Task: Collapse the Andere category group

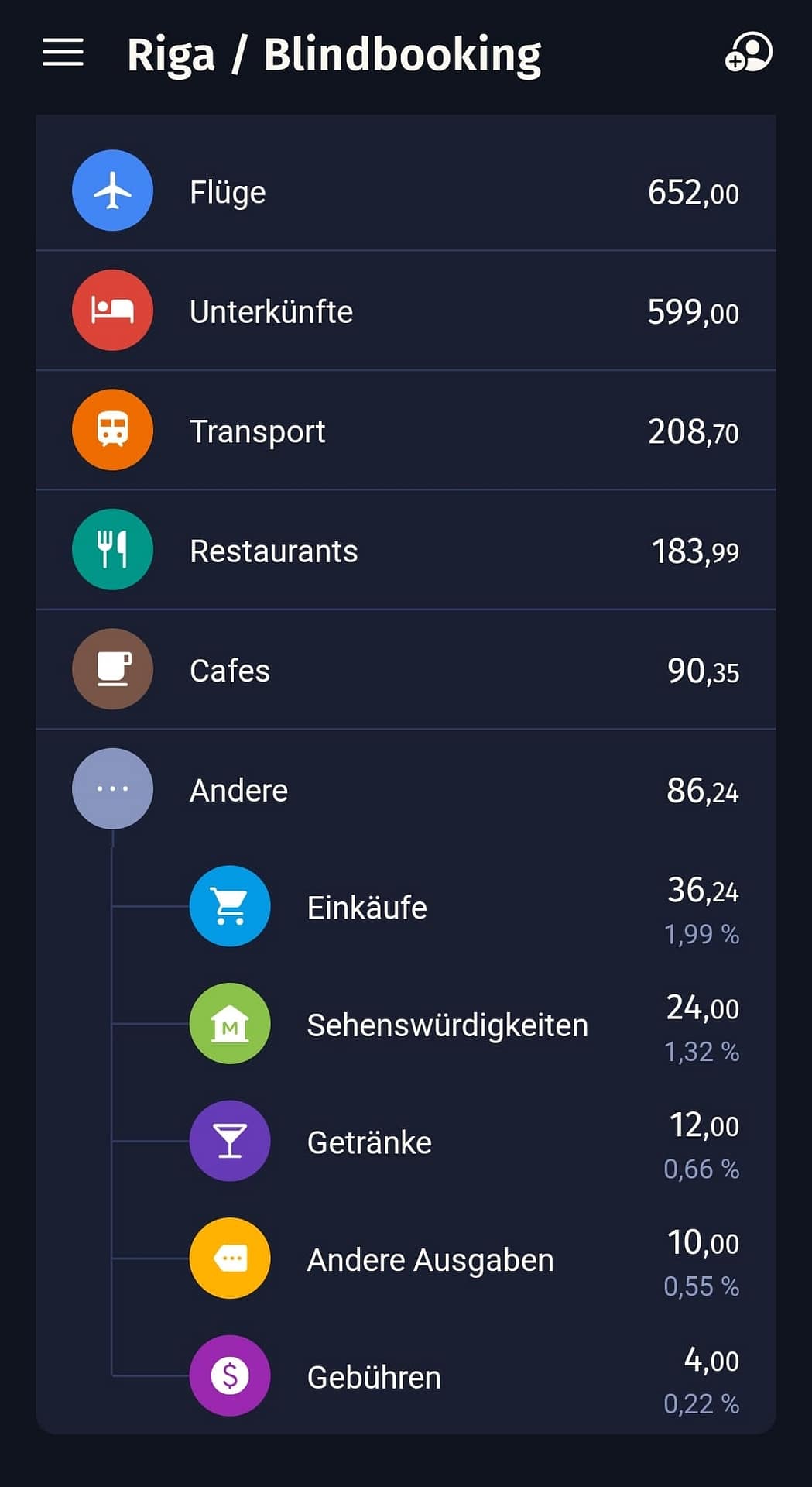Action: pyautogui.click(x=112, y=789)
